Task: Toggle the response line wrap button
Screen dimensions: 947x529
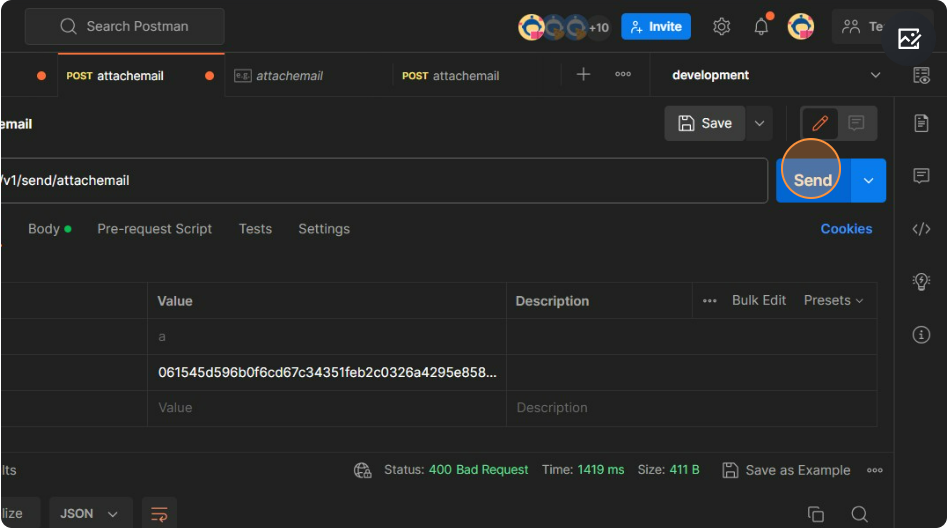Action: coord(159,514)
